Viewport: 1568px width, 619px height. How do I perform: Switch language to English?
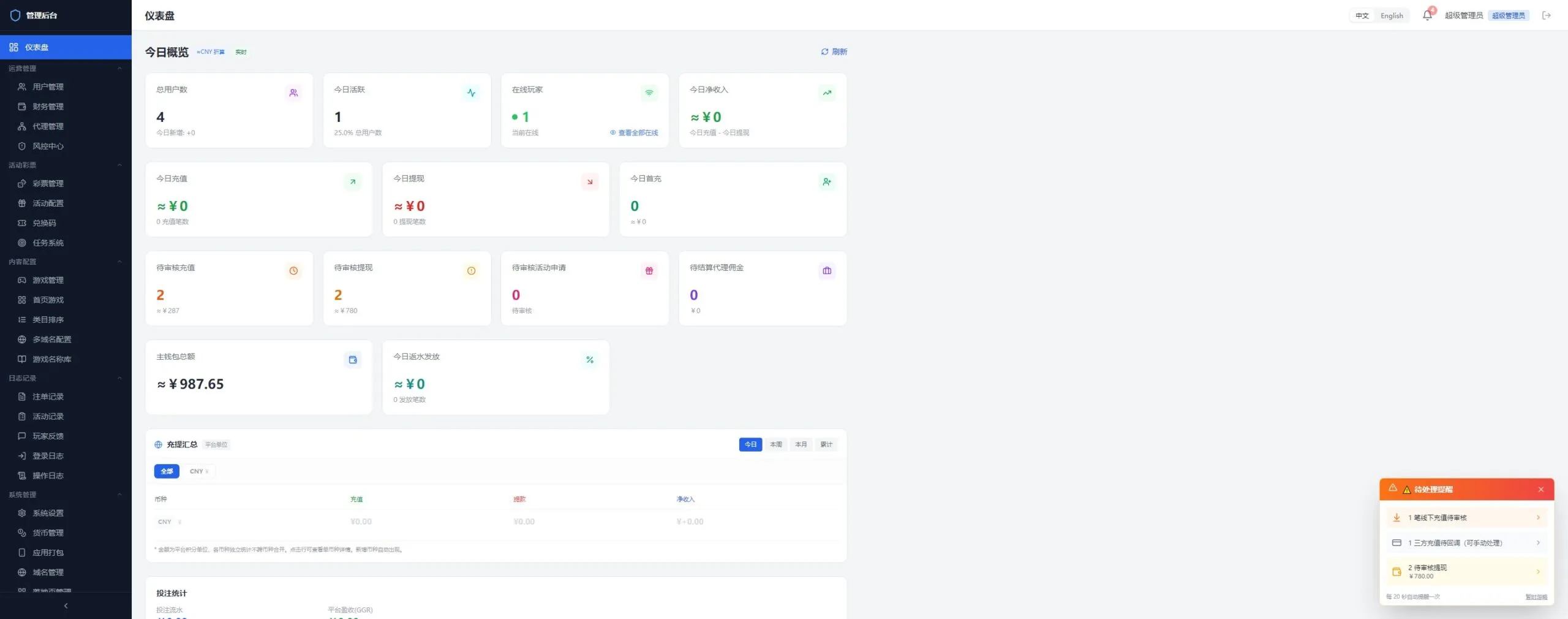[x=1392, y=16]
